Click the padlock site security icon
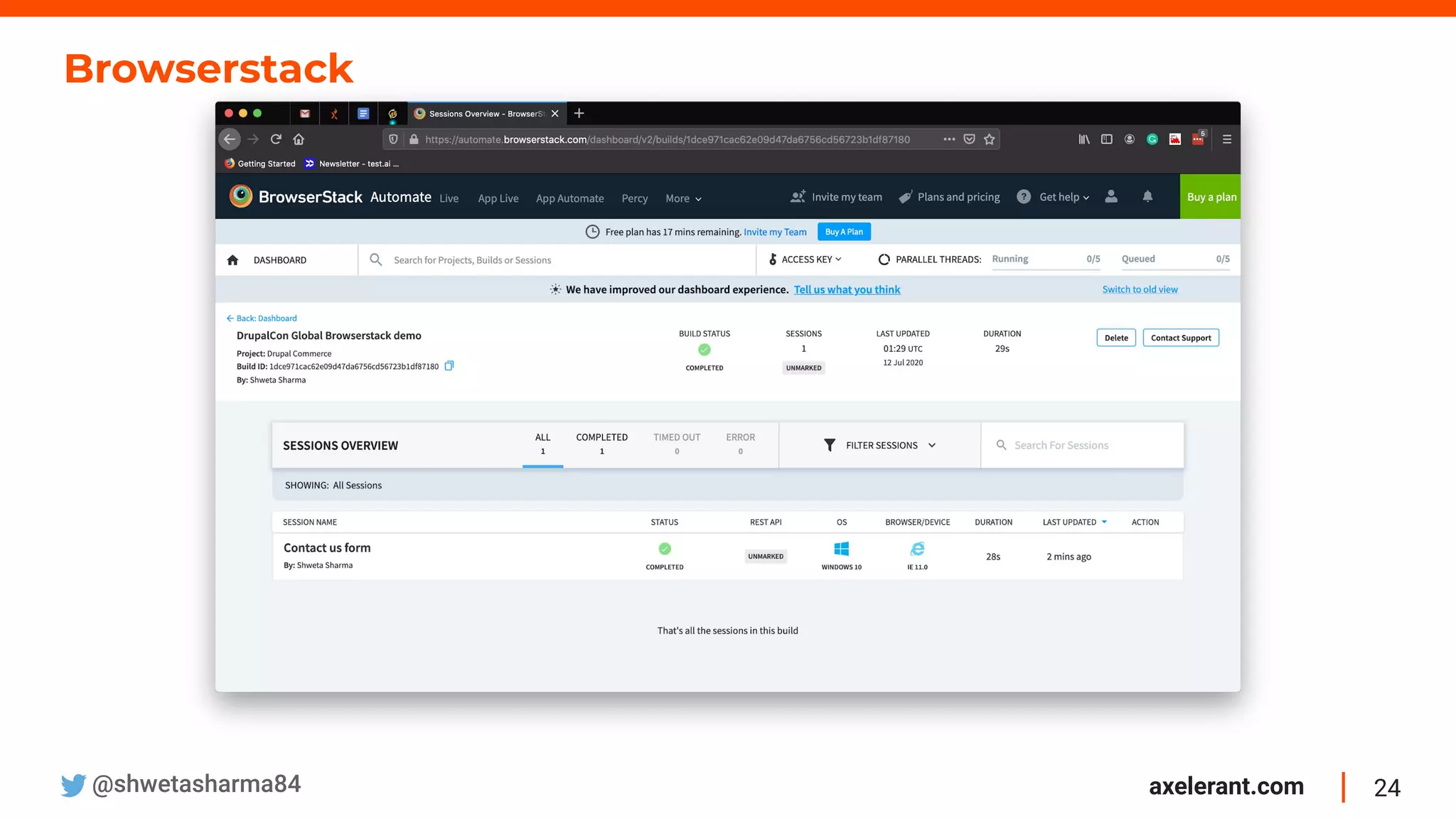Image resolution: width=1456 pixels, height=819 pixels. pos(414,139)
